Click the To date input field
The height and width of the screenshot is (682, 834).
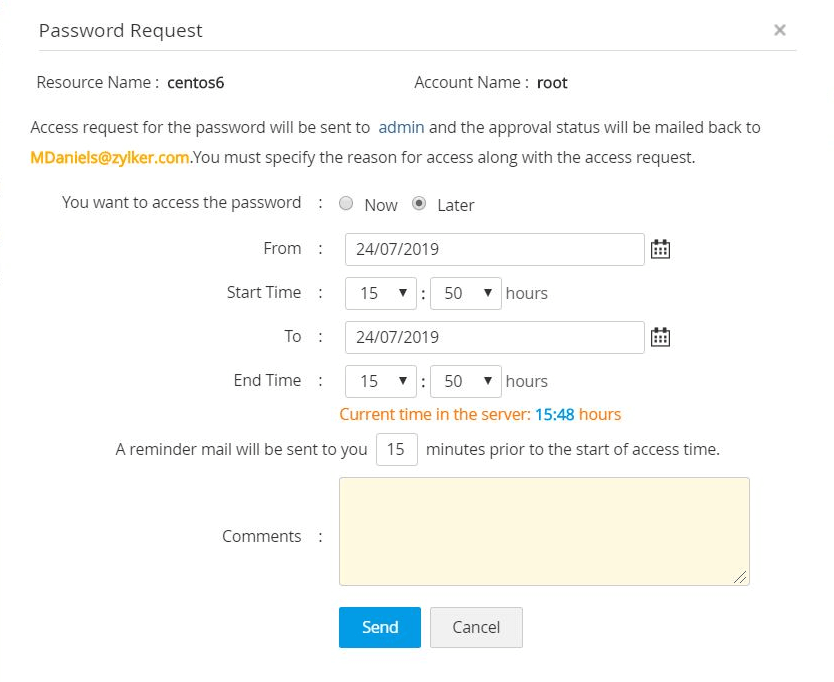click(x=494, y=337)
